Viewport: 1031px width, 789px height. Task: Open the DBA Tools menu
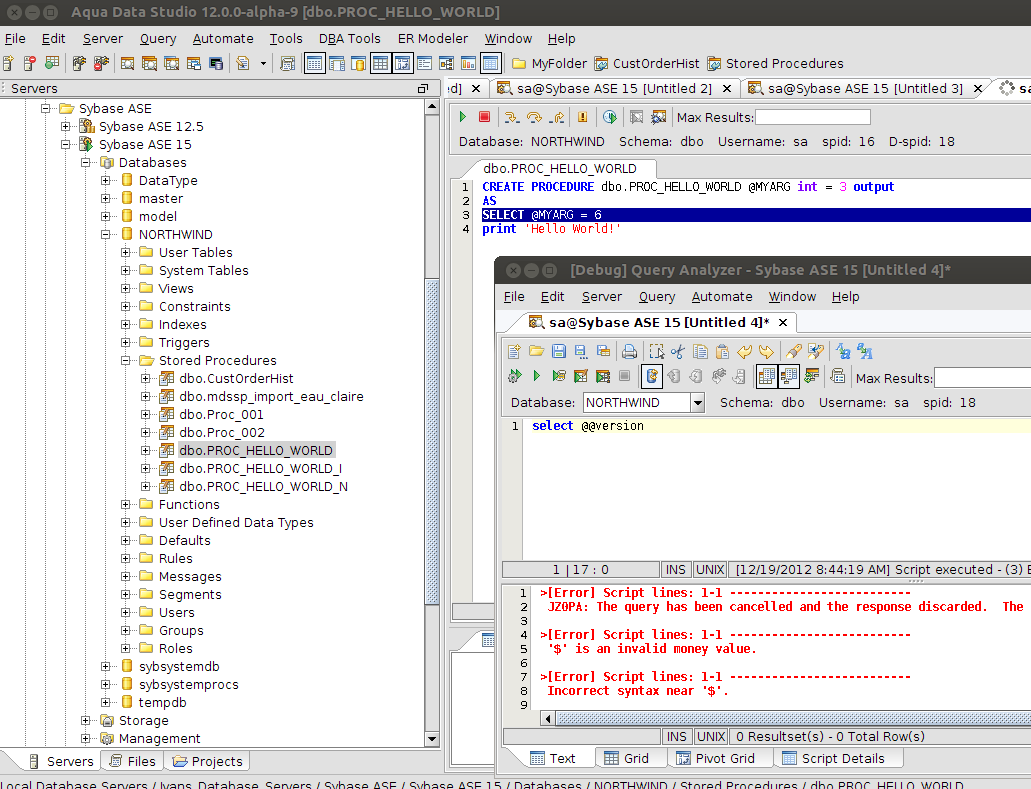pos(349,39)
